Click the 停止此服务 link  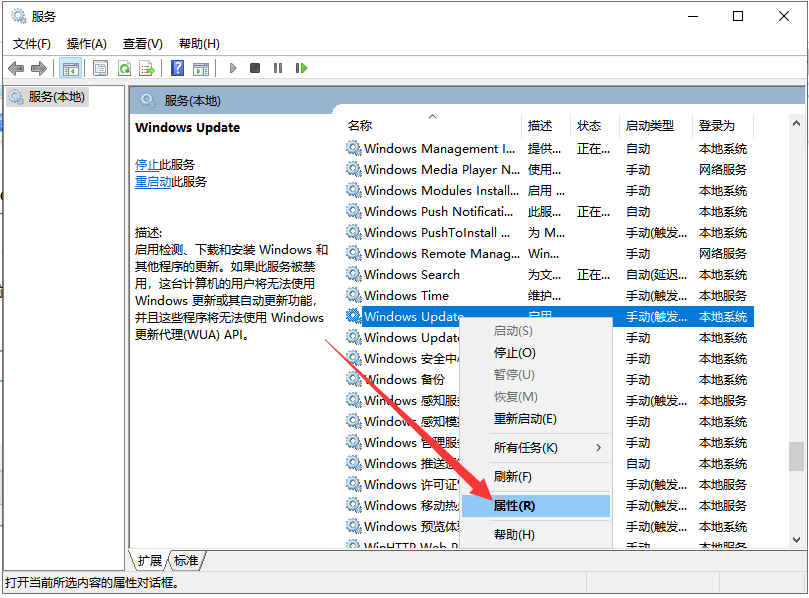[x=148, y=164]
